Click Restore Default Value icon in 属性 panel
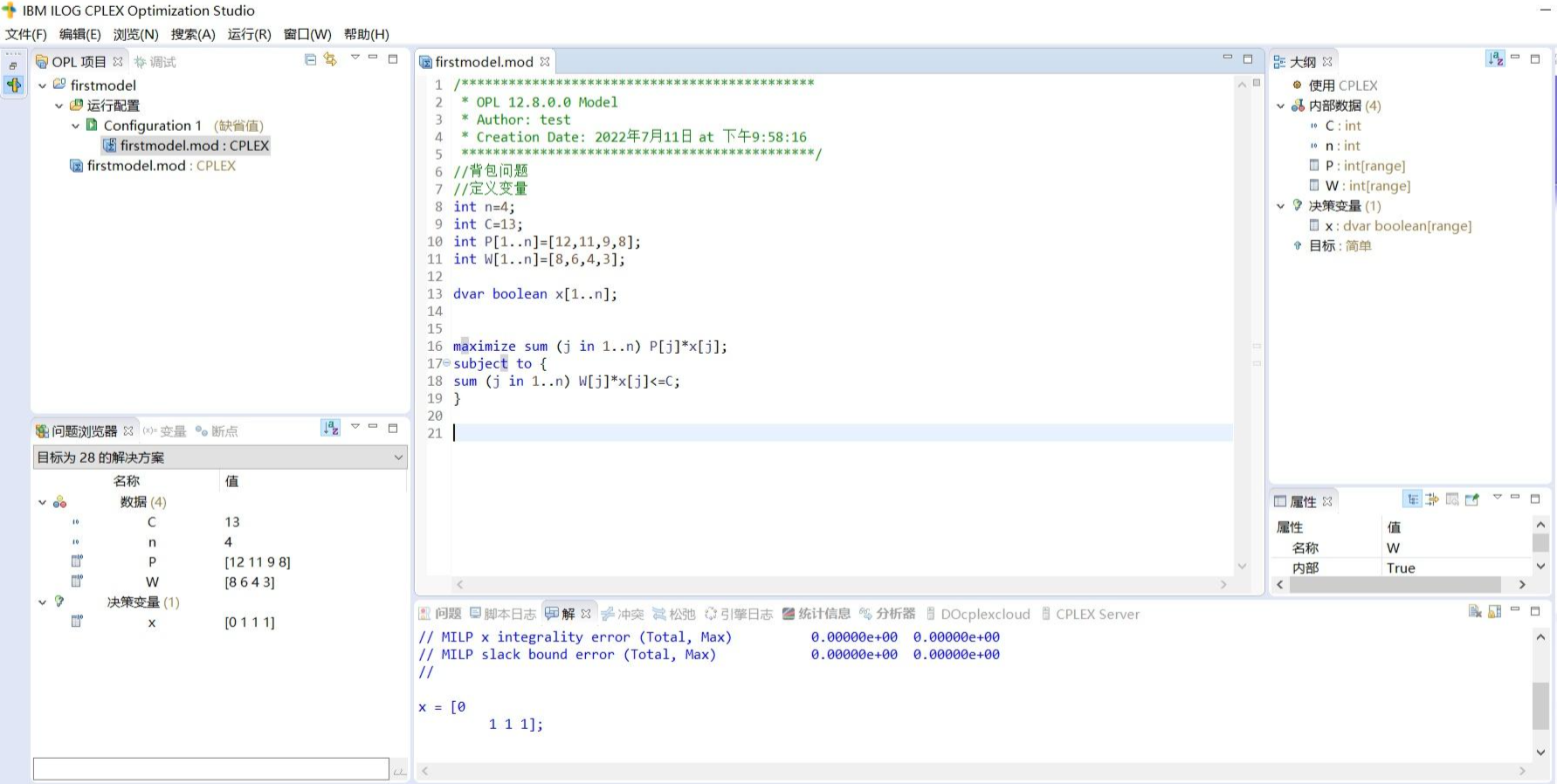Image resolution: width=1557 pixels, height=784 pixels. (1452, 499)
